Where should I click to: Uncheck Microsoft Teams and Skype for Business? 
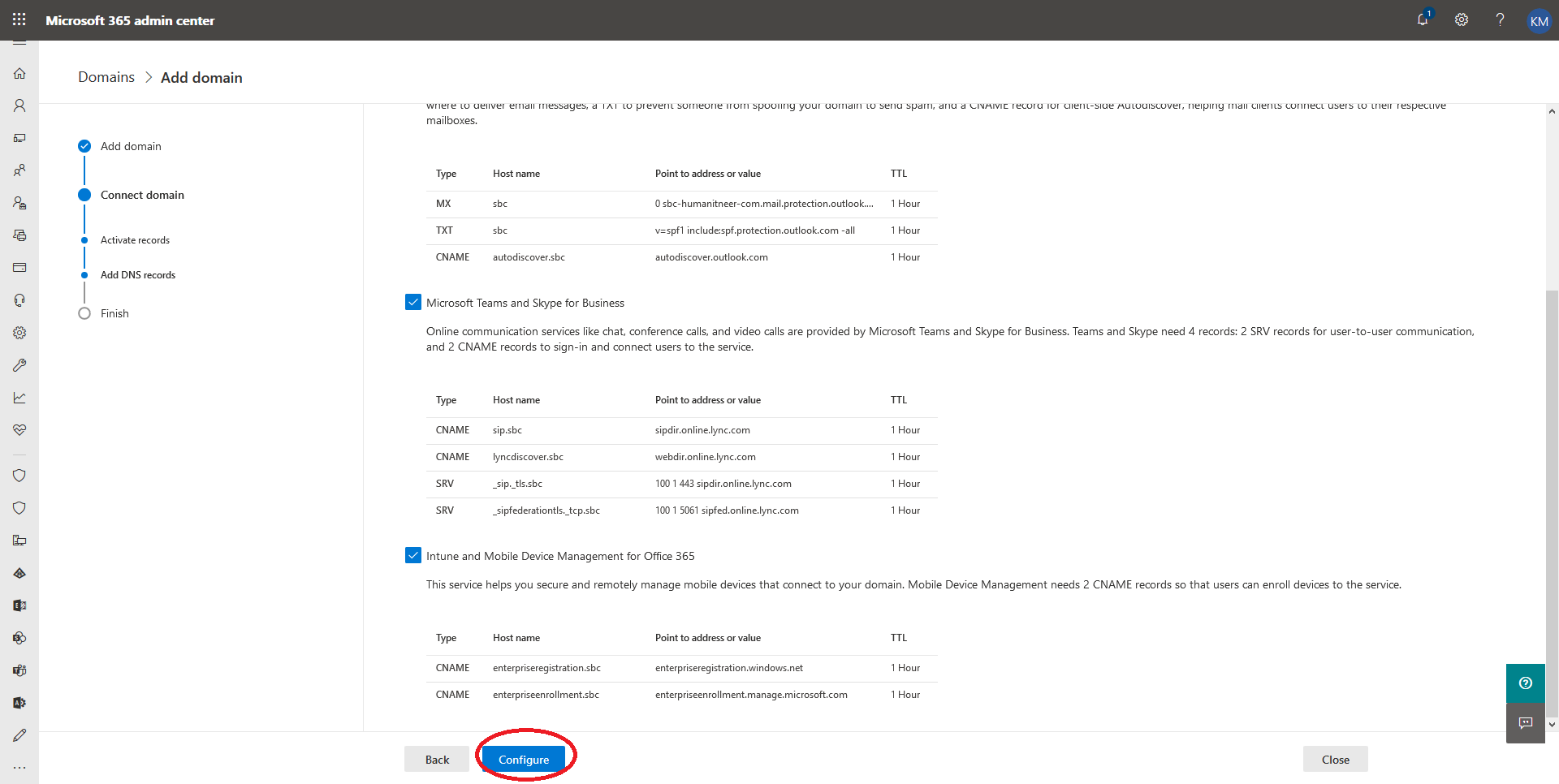[x=413, y=303]
